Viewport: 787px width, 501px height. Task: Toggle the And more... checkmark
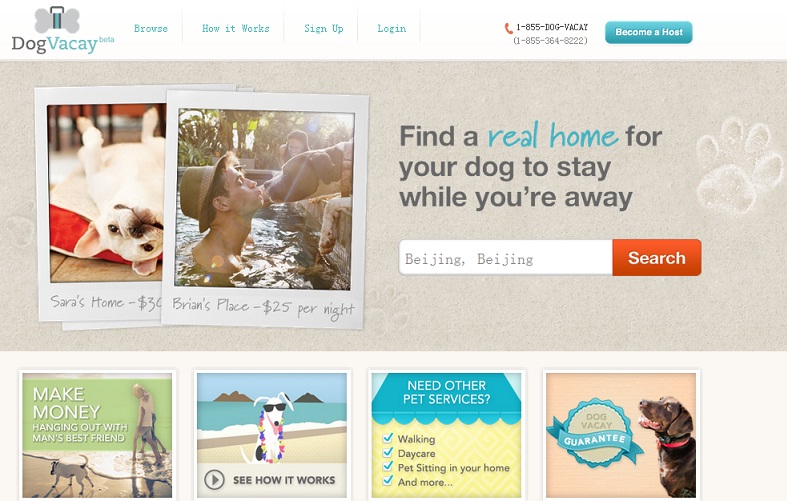click(387, 481)
